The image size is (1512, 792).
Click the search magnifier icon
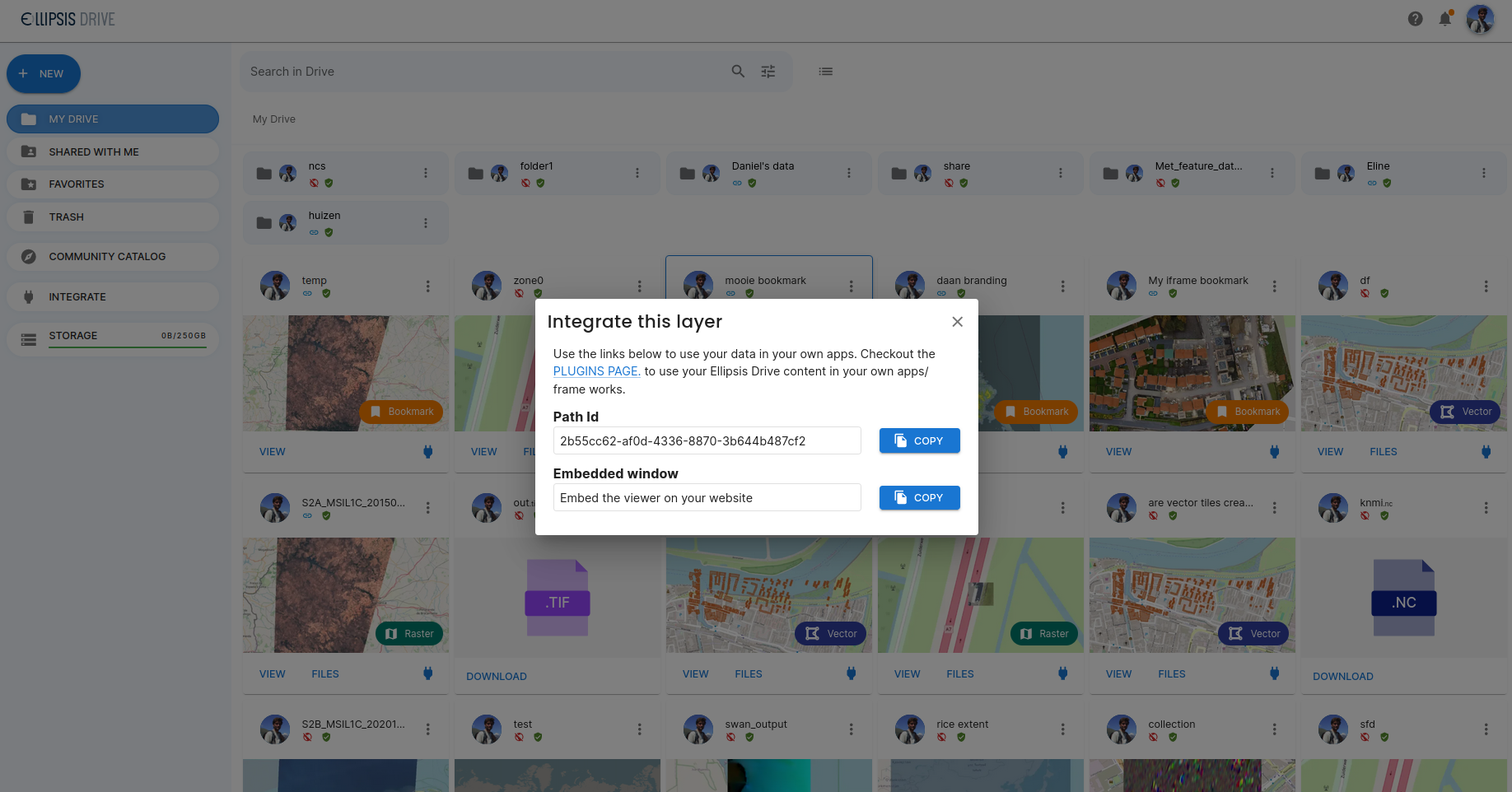738,72
